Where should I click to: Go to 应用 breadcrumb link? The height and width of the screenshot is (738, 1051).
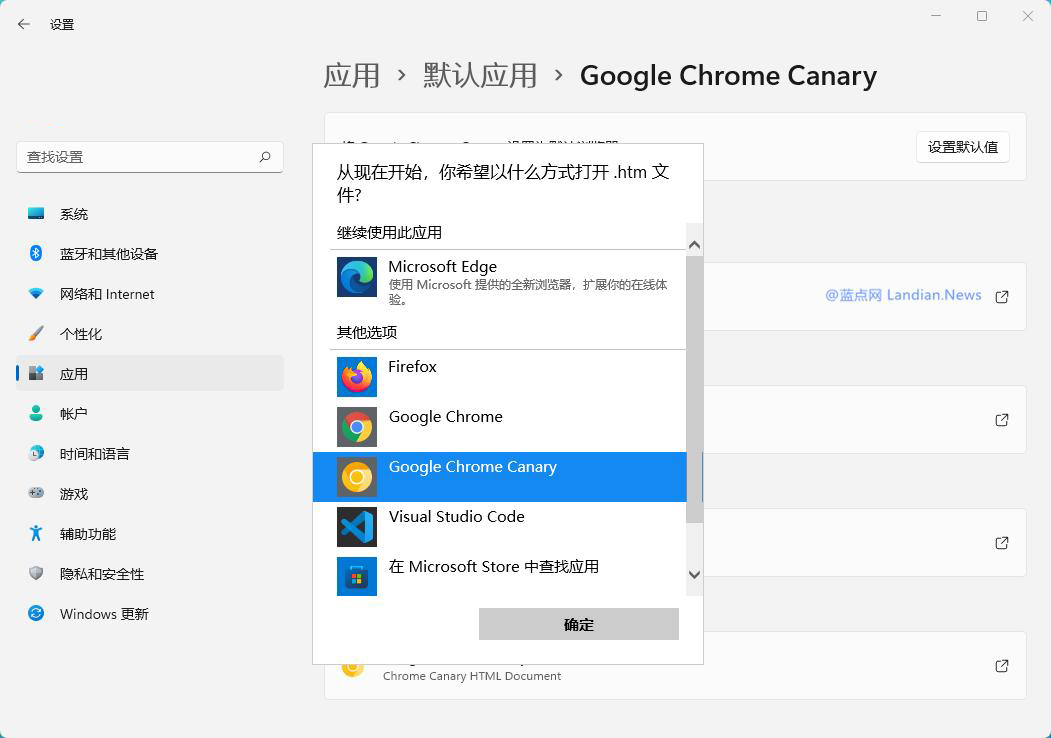[351, 75]
